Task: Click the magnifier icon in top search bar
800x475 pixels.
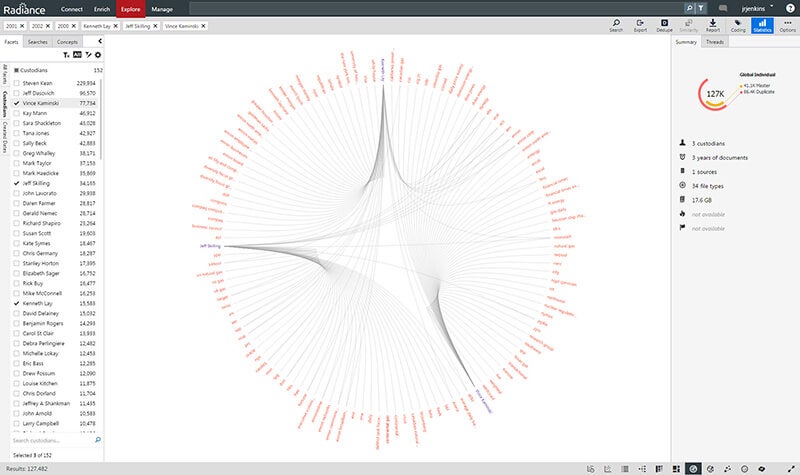Action: coord(689,8)
